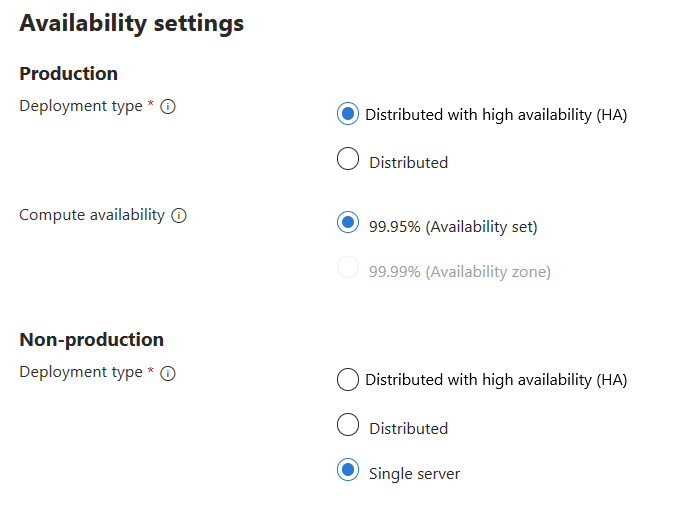Viewport: 683px width, 522px height.
Task: Click the red asterisk beside Production Deployment type
Action: (150, 106)
